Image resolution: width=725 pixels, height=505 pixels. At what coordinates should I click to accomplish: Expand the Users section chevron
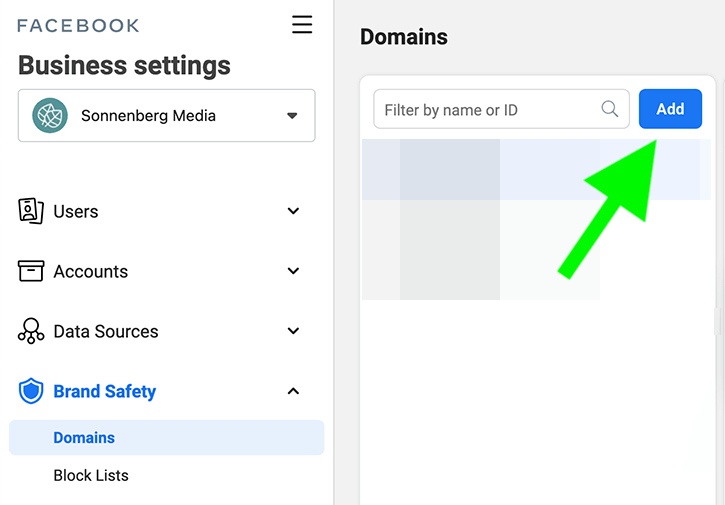(293, 211)
